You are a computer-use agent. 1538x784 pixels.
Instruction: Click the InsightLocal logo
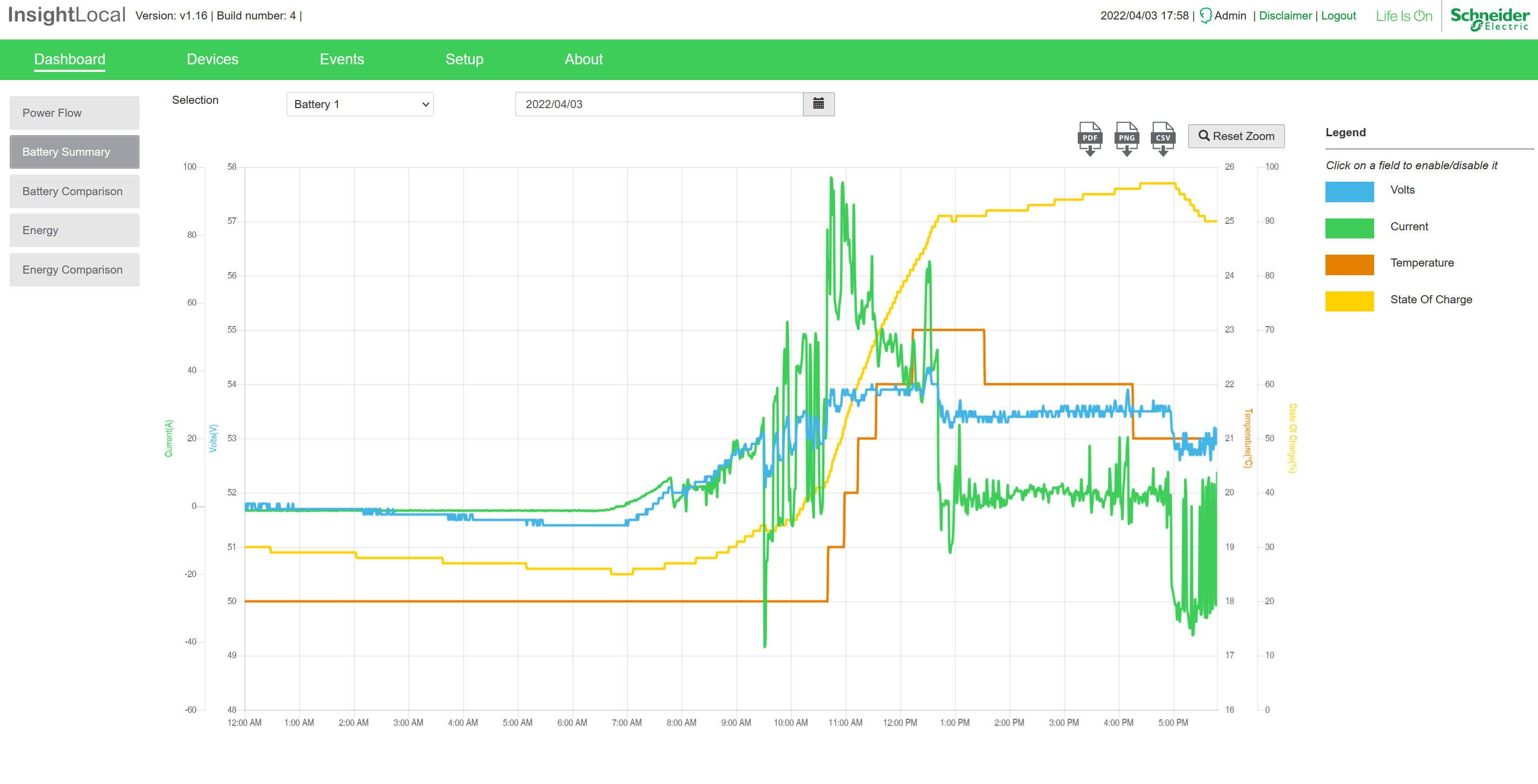tap(67, 15)
